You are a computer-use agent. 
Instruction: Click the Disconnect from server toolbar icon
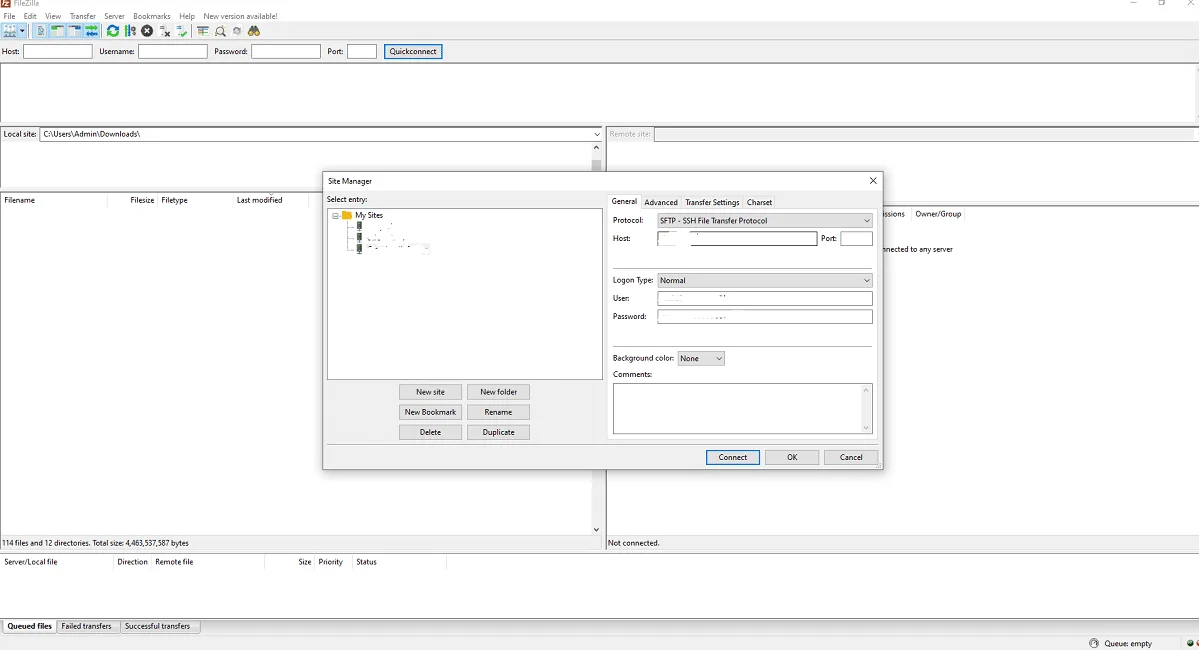(x=163, y=31)
